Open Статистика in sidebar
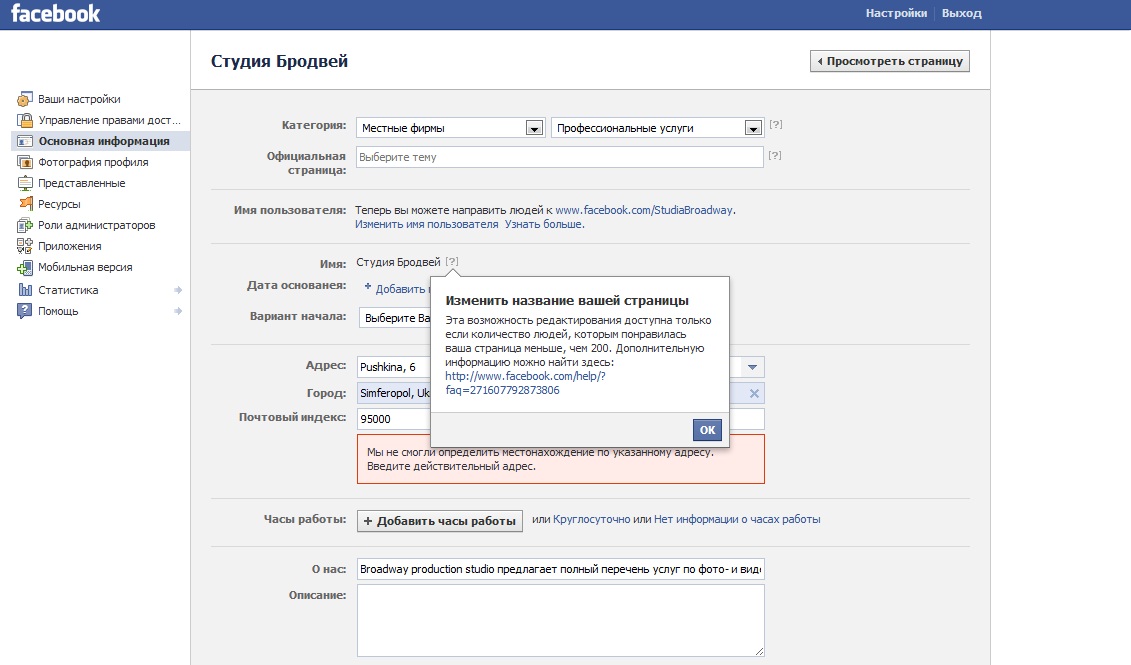This screenshot has height=665, width=1131. coord(68,290)
